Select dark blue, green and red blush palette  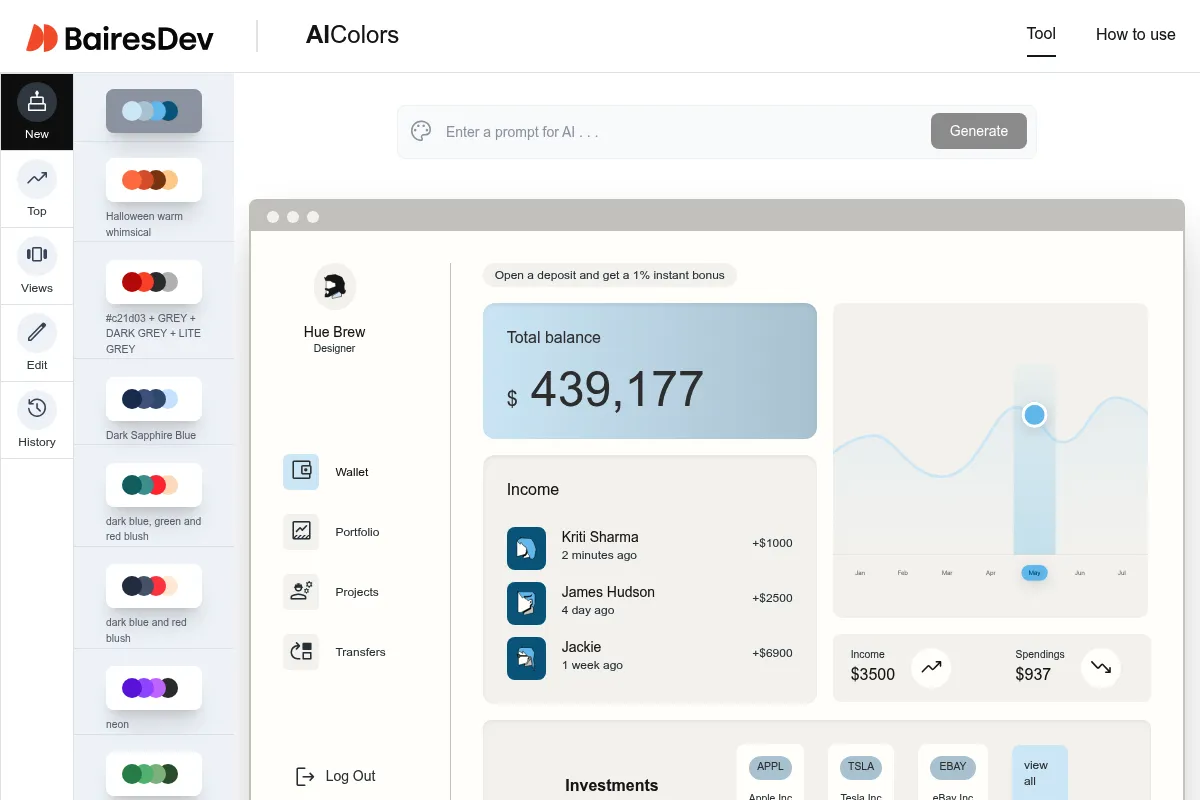[154, 485]
